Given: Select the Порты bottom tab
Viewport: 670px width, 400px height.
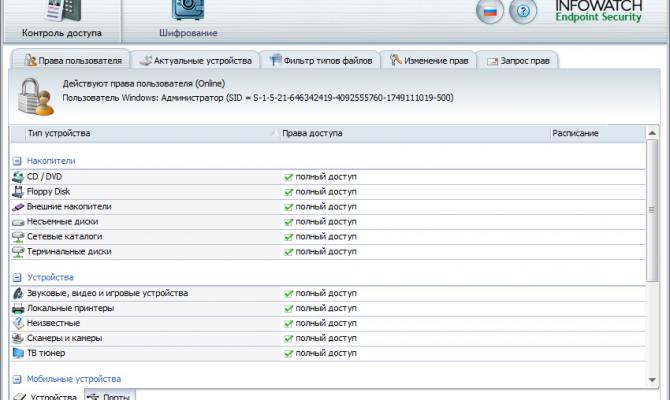Looking at the screenshot, I should pyautogui.click(x=110, y=396).
